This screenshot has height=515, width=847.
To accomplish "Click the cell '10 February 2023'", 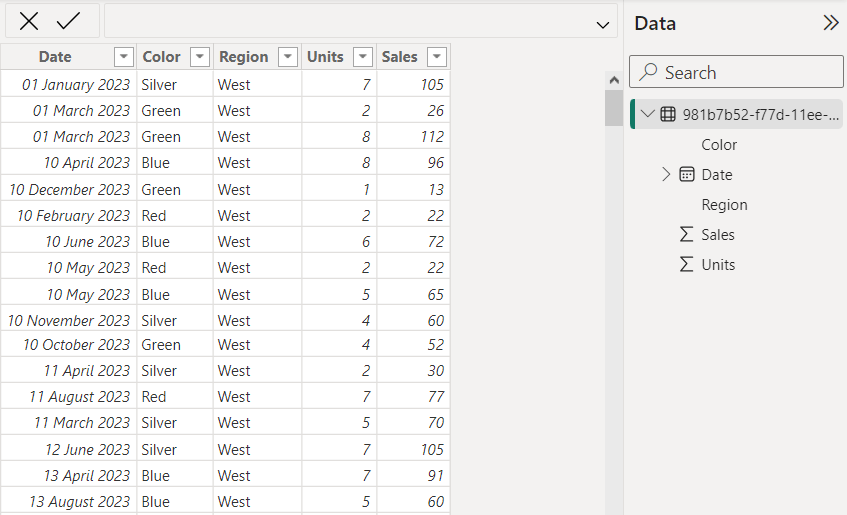I will tap(69, 215).
